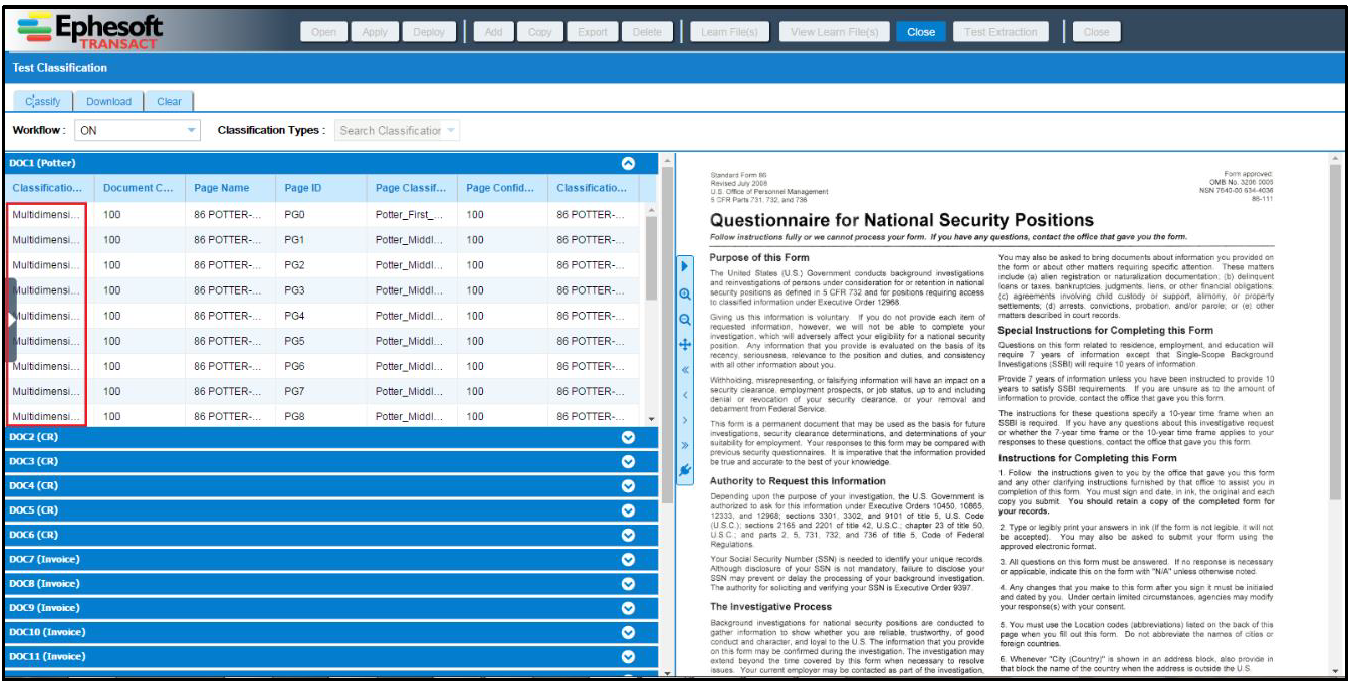The width and height of the screenshot is (1351, 684).
Task: Expand the DOC9 (Invoice) section
Action: (628, 608)
